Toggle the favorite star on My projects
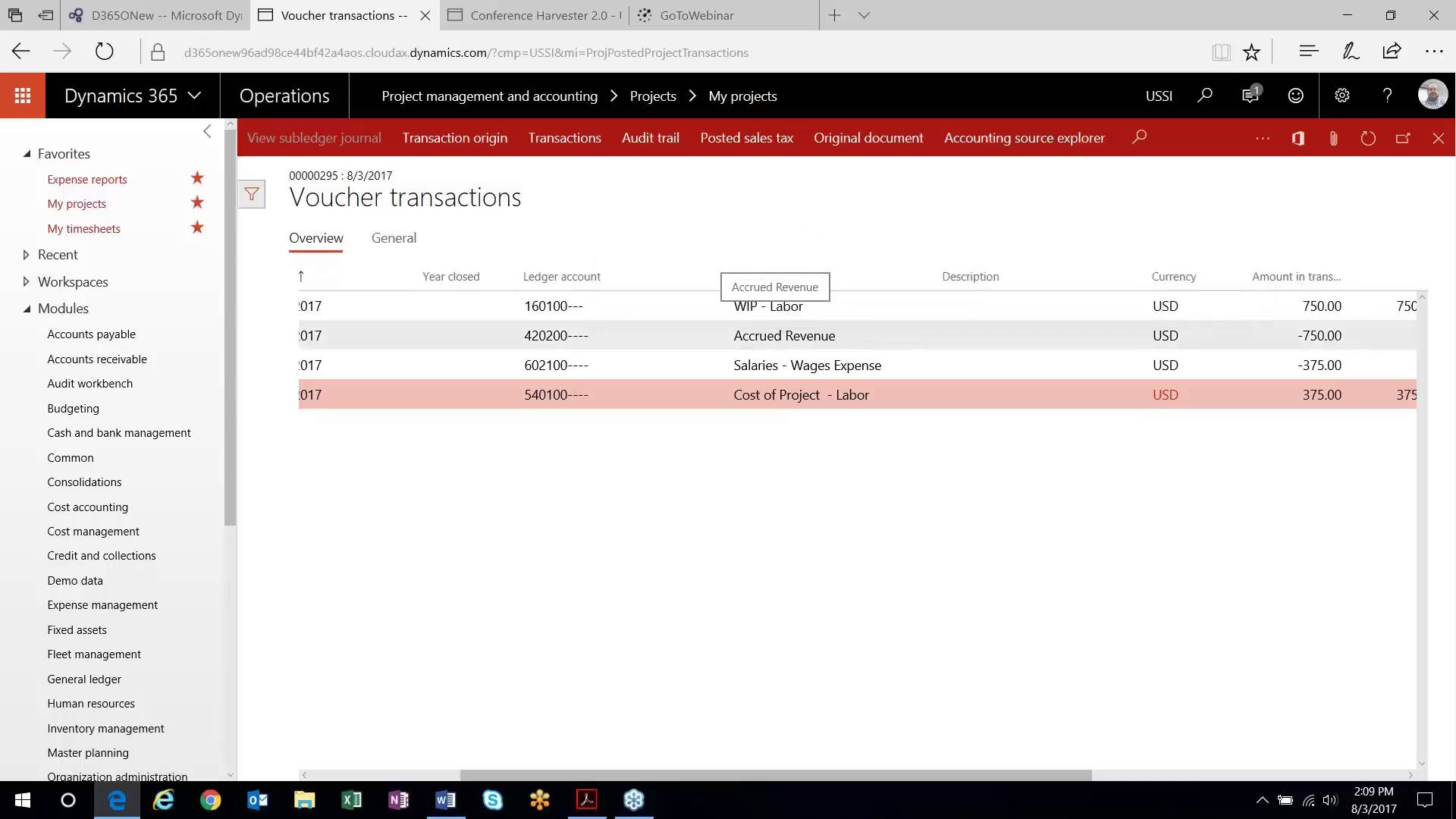1456x819 pixels. [x=196, y=202]
